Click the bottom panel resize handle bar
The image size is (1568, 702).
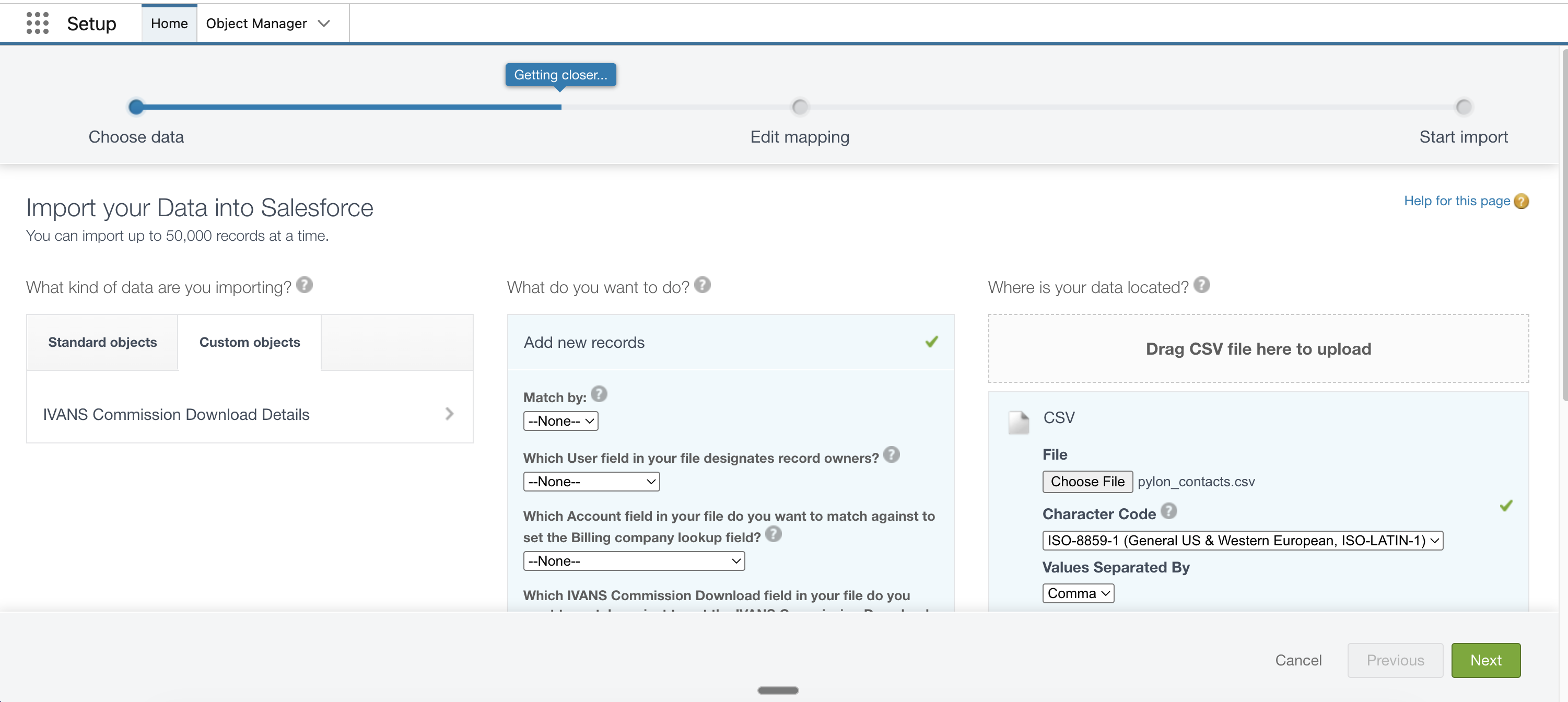[x=778, y=691]
